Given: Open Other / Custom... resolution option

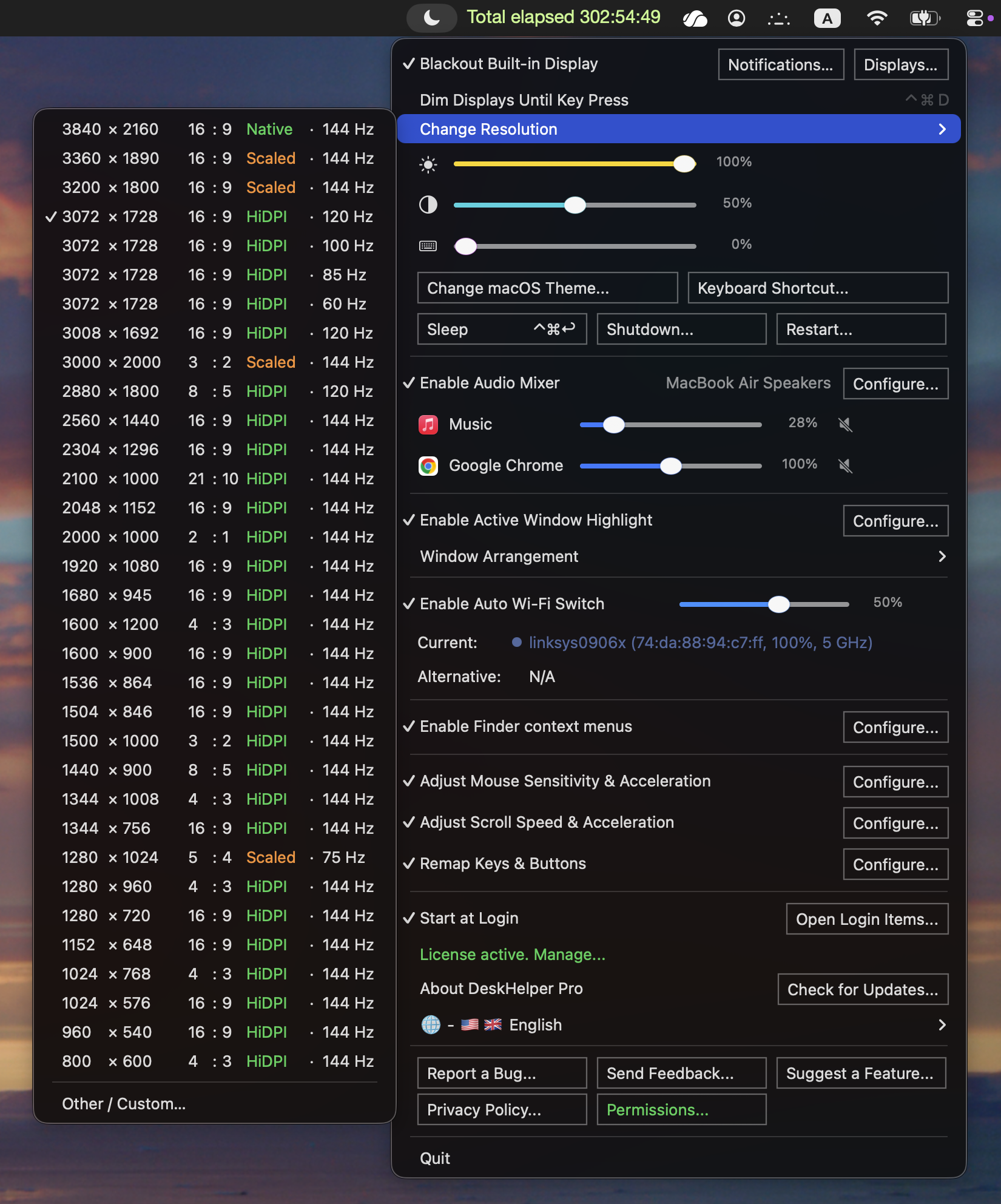Looking at the screenshot, I should coord(214,1104).
